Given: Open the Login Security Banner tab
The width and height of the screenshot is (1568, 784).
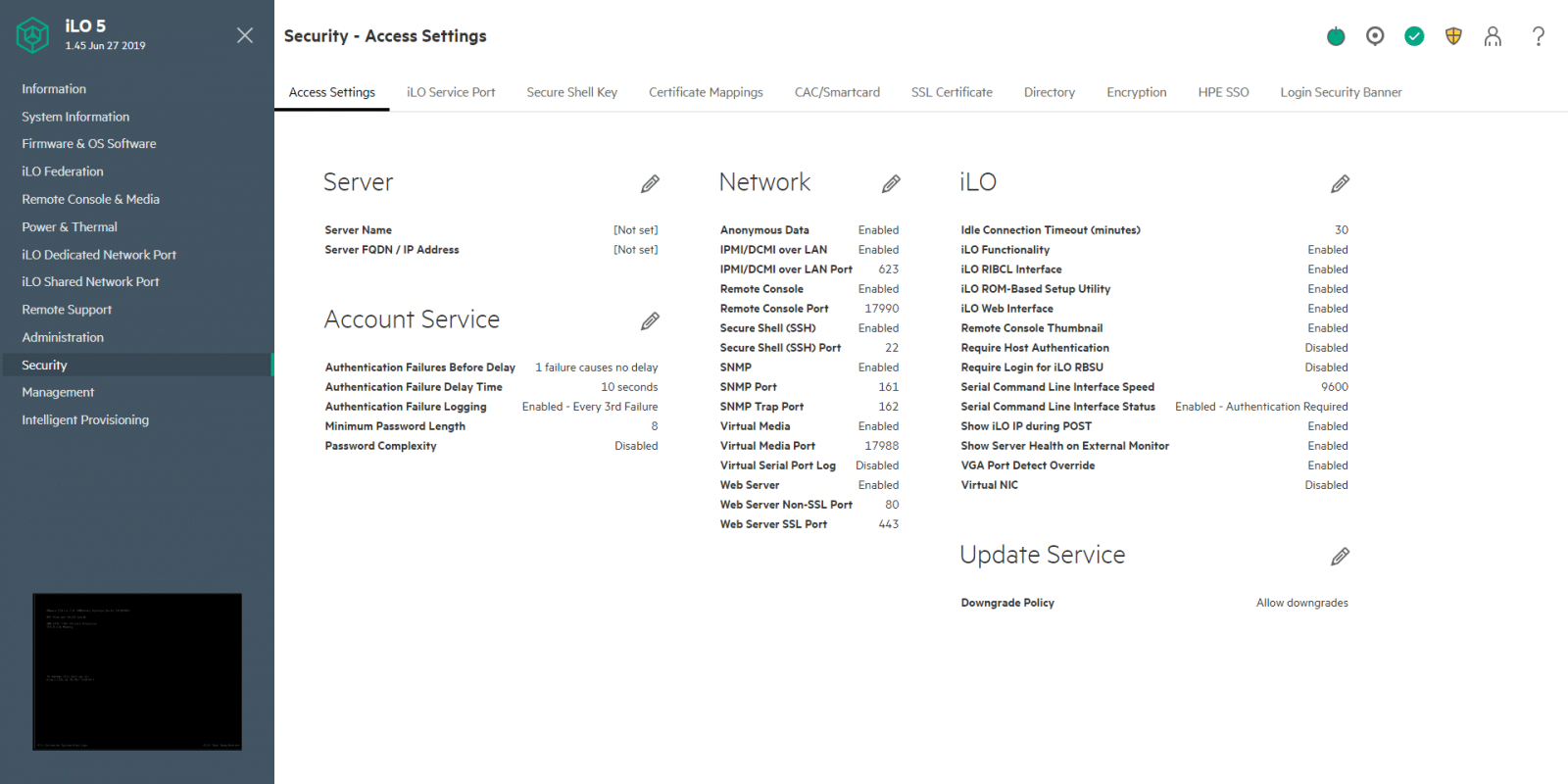Looking at the screenshot, I should tap(1341, 92).
